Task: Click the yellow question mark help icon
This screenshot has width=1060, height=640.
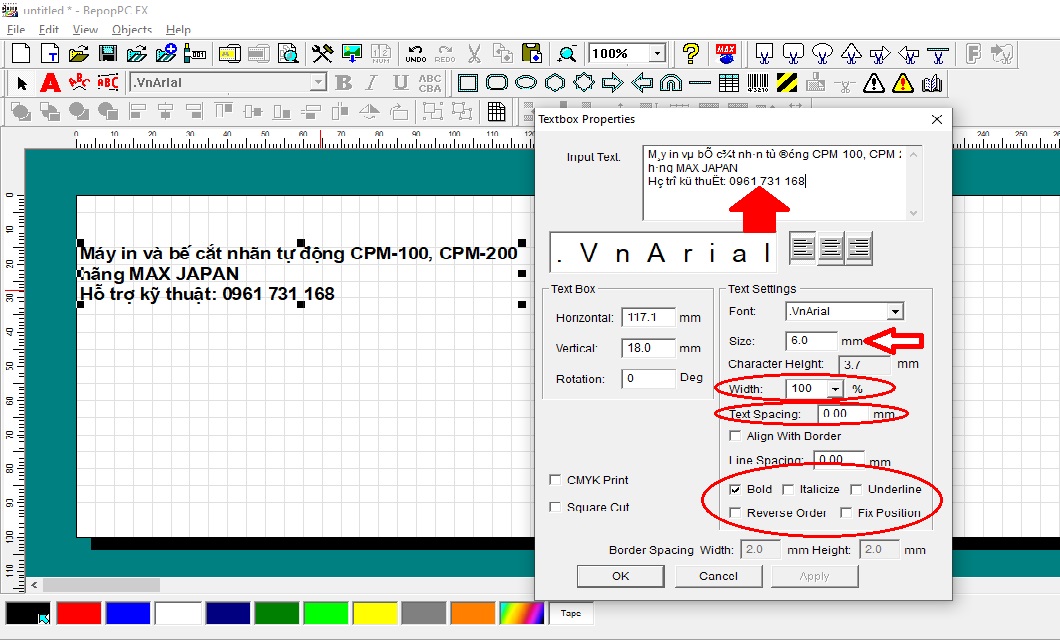Action: (690, 53)
